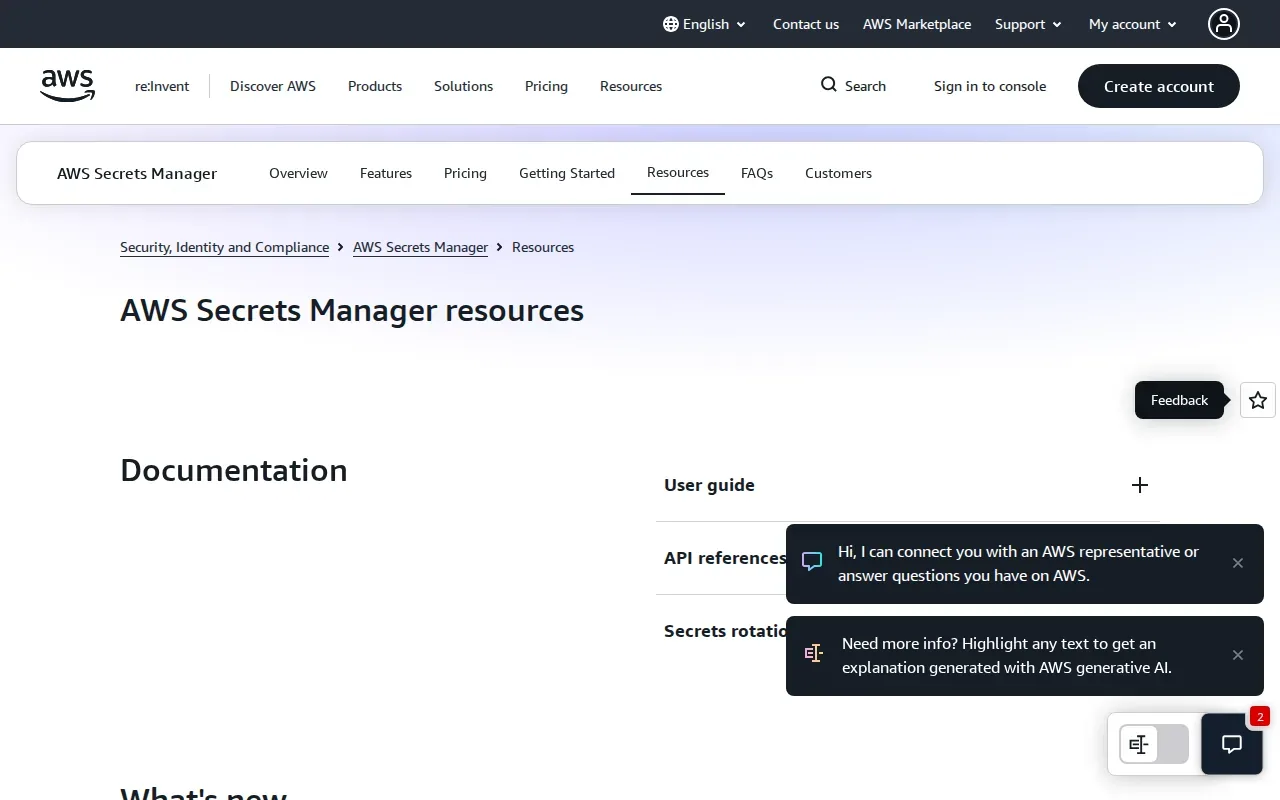Open the English language dropdown
The height and width of the screenshot is (800, 1280).
point(705,24)
